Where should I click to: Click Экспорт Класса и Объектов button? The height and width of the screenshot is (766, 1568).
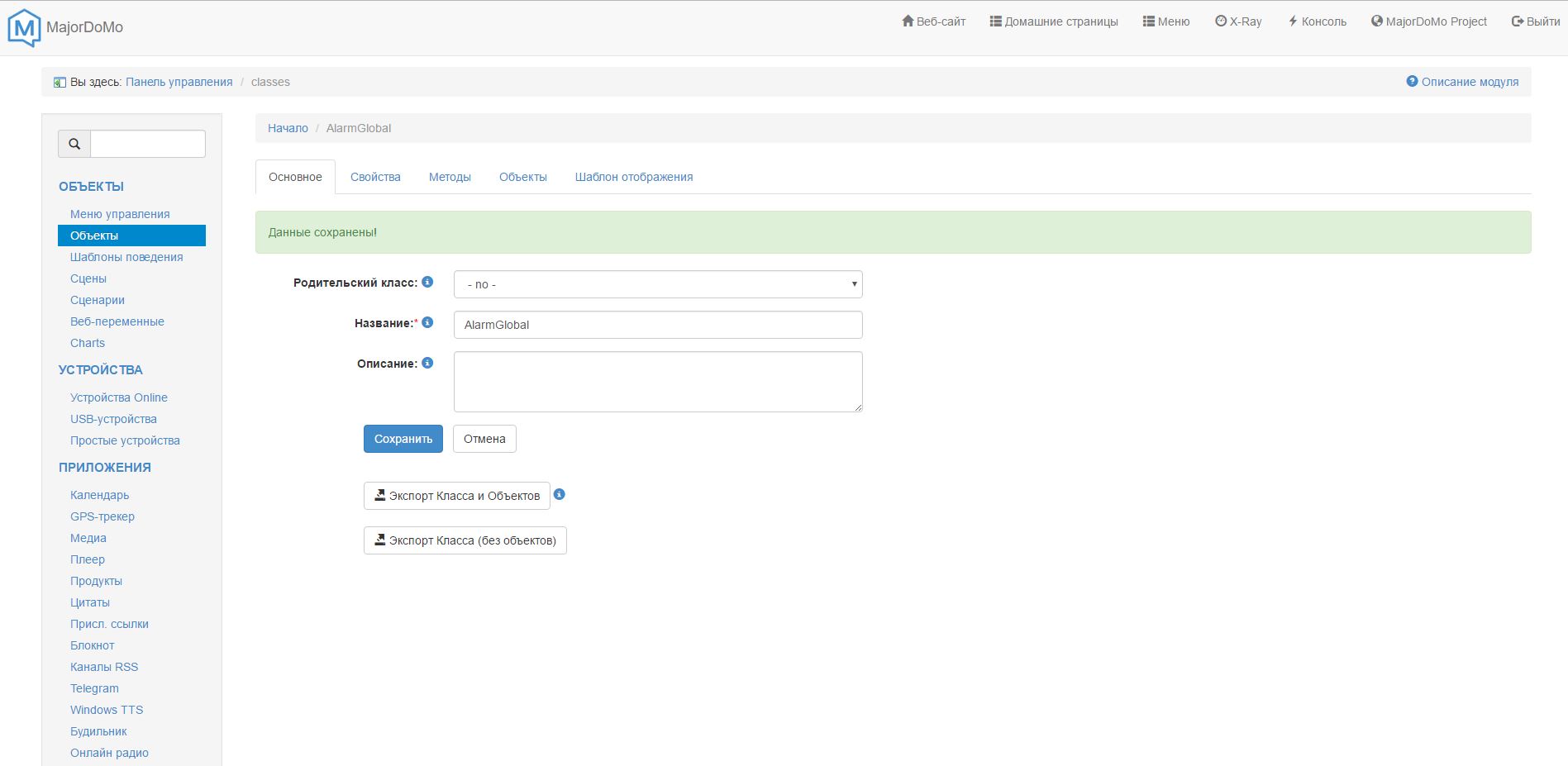(x=457, y=496)
